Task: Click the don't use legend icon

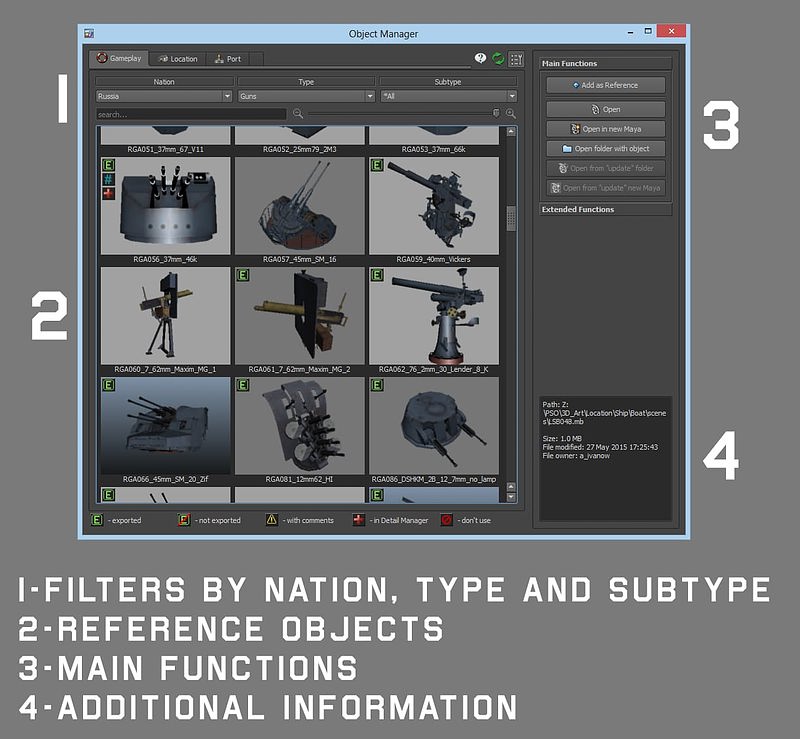Action: tap(446, 520)
